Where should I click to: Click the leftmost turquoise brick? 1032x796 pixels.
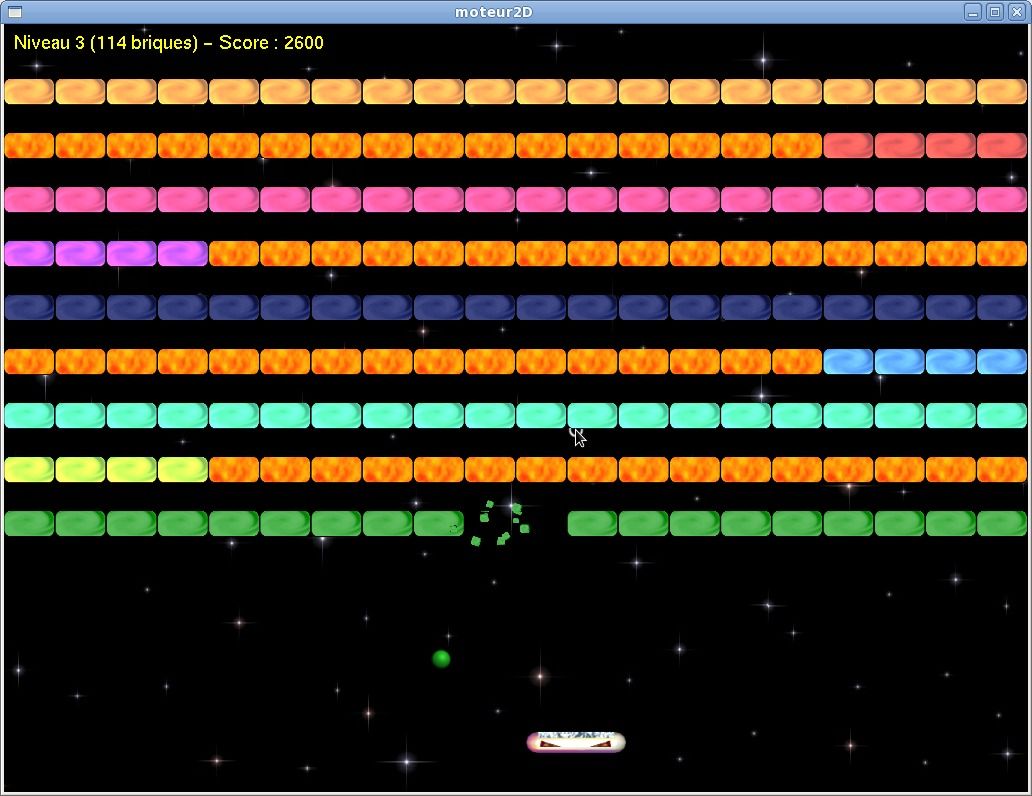29,415
